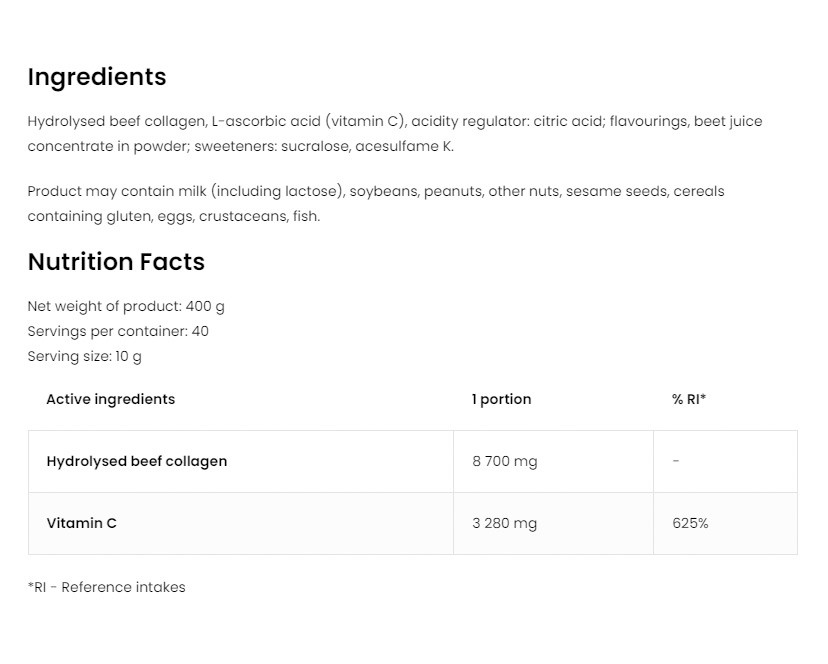
Task: Click the 8 700 mg value cell
Action: pyautogui.click(x=505, y=461)
